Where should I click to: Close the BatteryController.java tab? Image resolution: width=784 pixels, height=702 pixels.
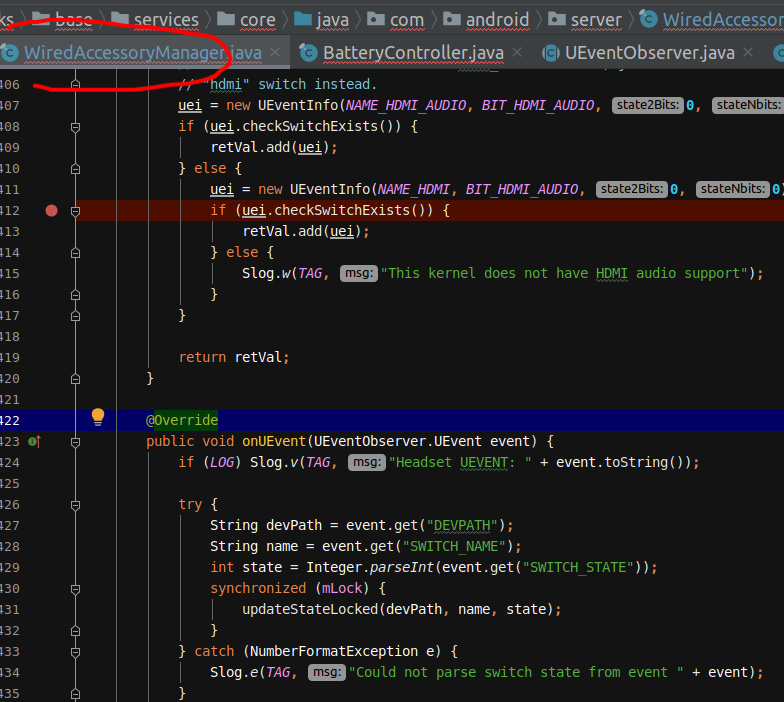[517, 52]
